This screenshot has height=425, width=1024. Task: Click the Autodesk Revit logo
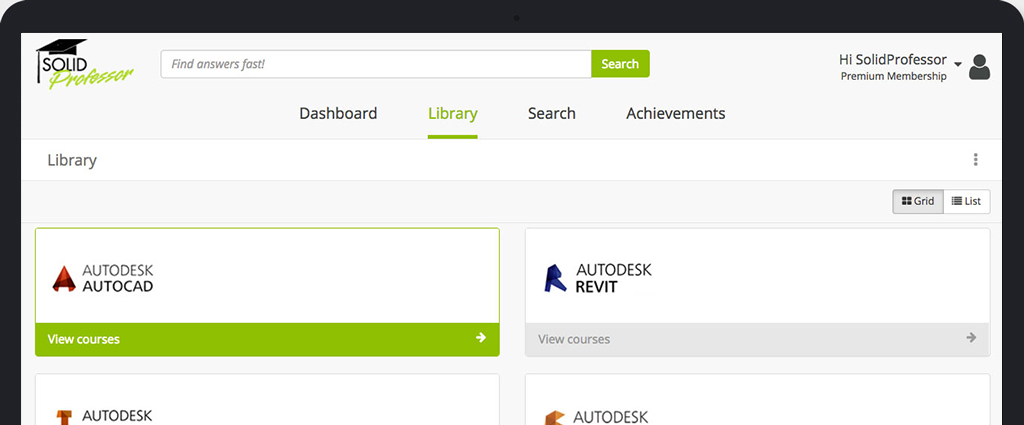597,278
